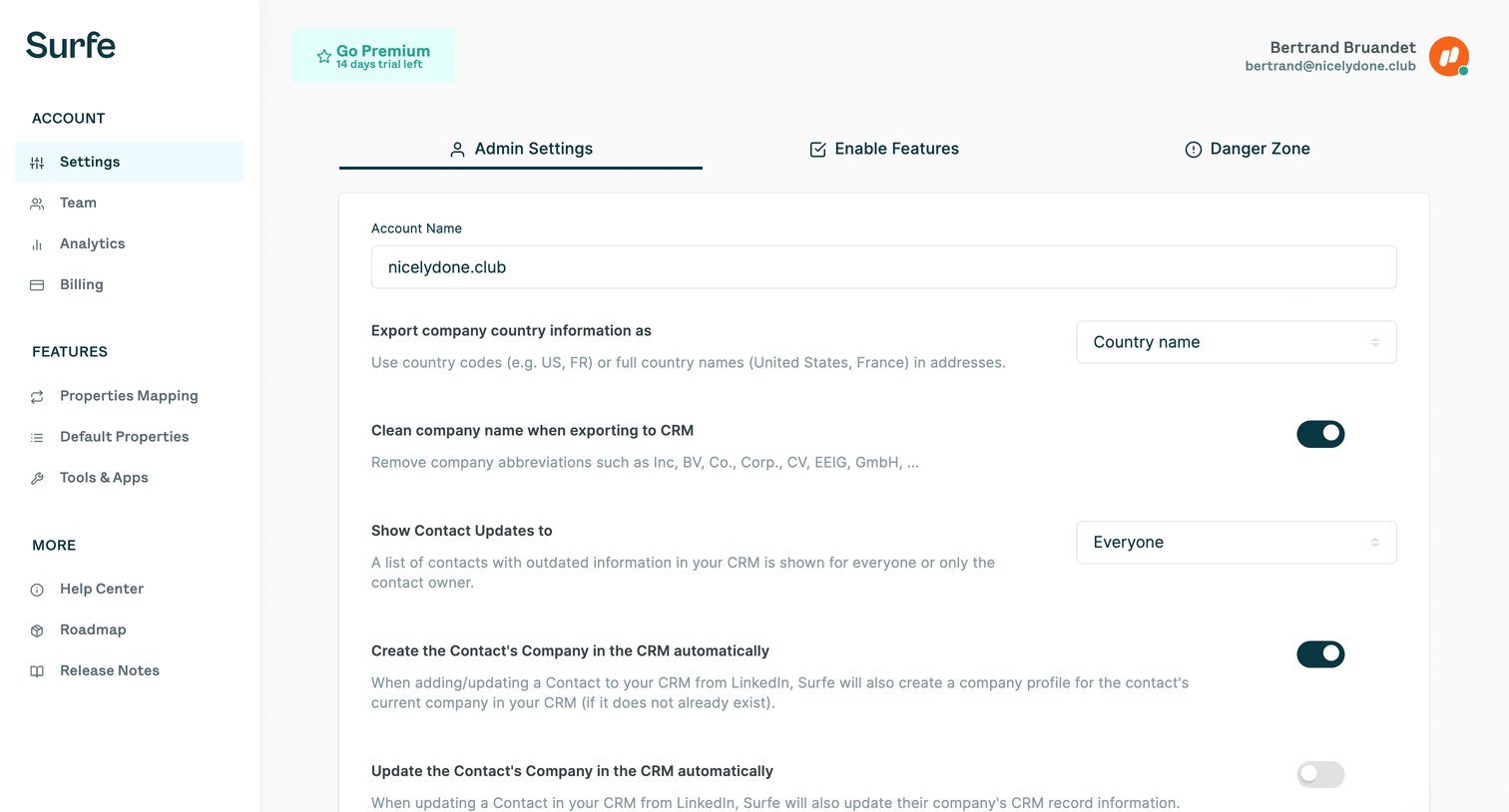Image resolution: width=1509 pixels, height=812 pixels.
Task: View the Roadmap
Action: pyautogui.click(x=130, y=629)
